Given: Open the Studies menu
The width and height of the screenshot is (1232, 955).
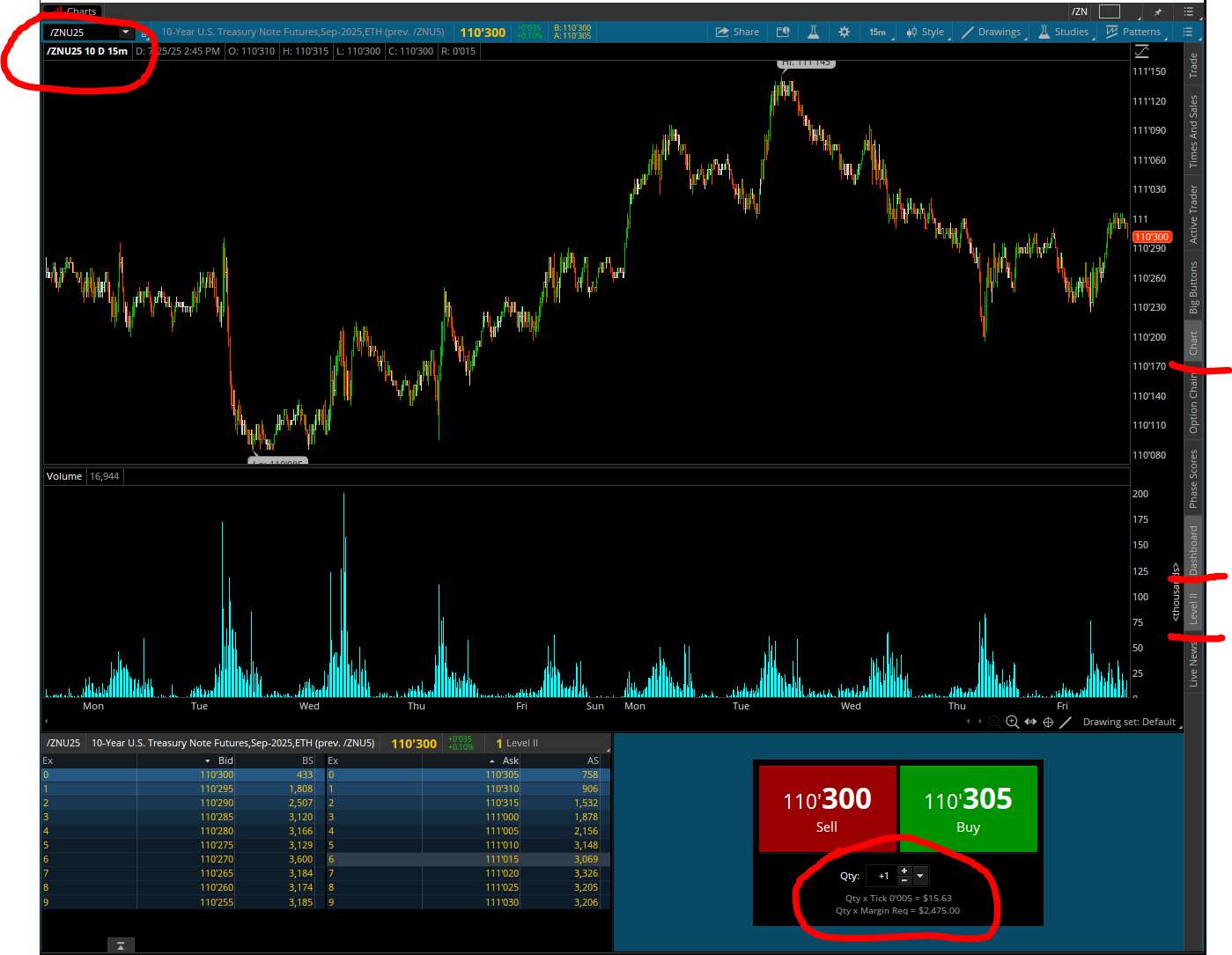Looking at the screenshot, I should (1063, 32).
